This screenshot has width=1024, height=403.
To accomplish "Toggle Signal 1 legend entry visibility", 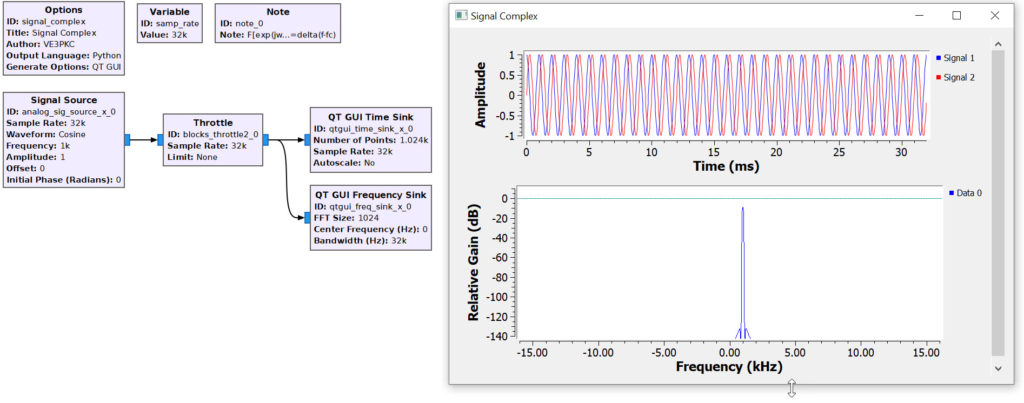I will pyautogui.click(x=956, y=58).
